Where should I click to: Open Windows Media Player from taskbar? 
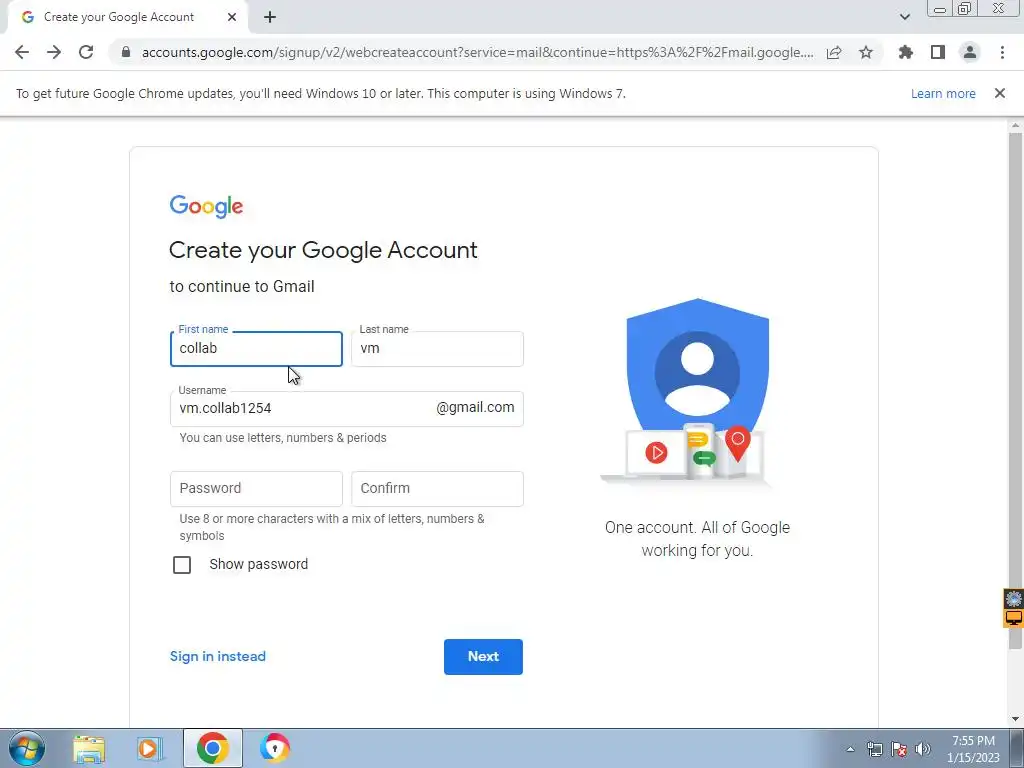(150, 748)
